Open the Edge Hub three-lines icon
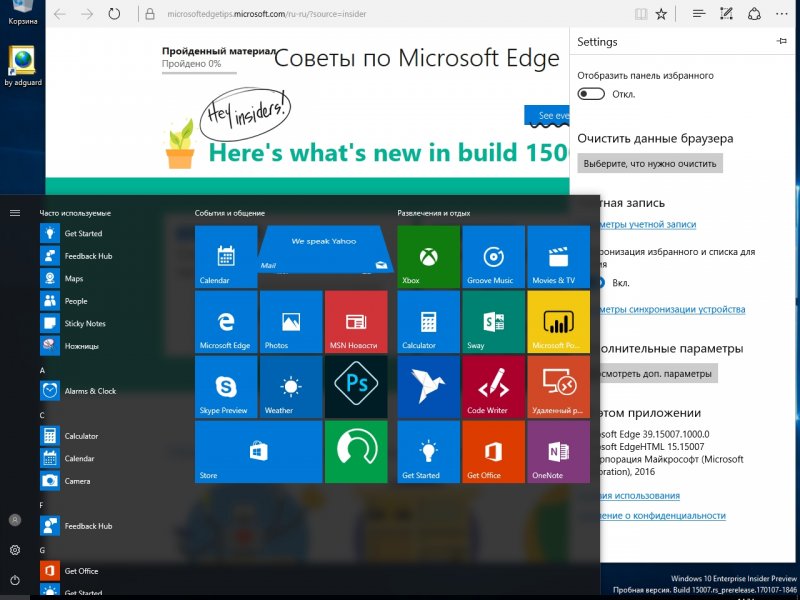The image size is (800, 600). pos(699,14)
